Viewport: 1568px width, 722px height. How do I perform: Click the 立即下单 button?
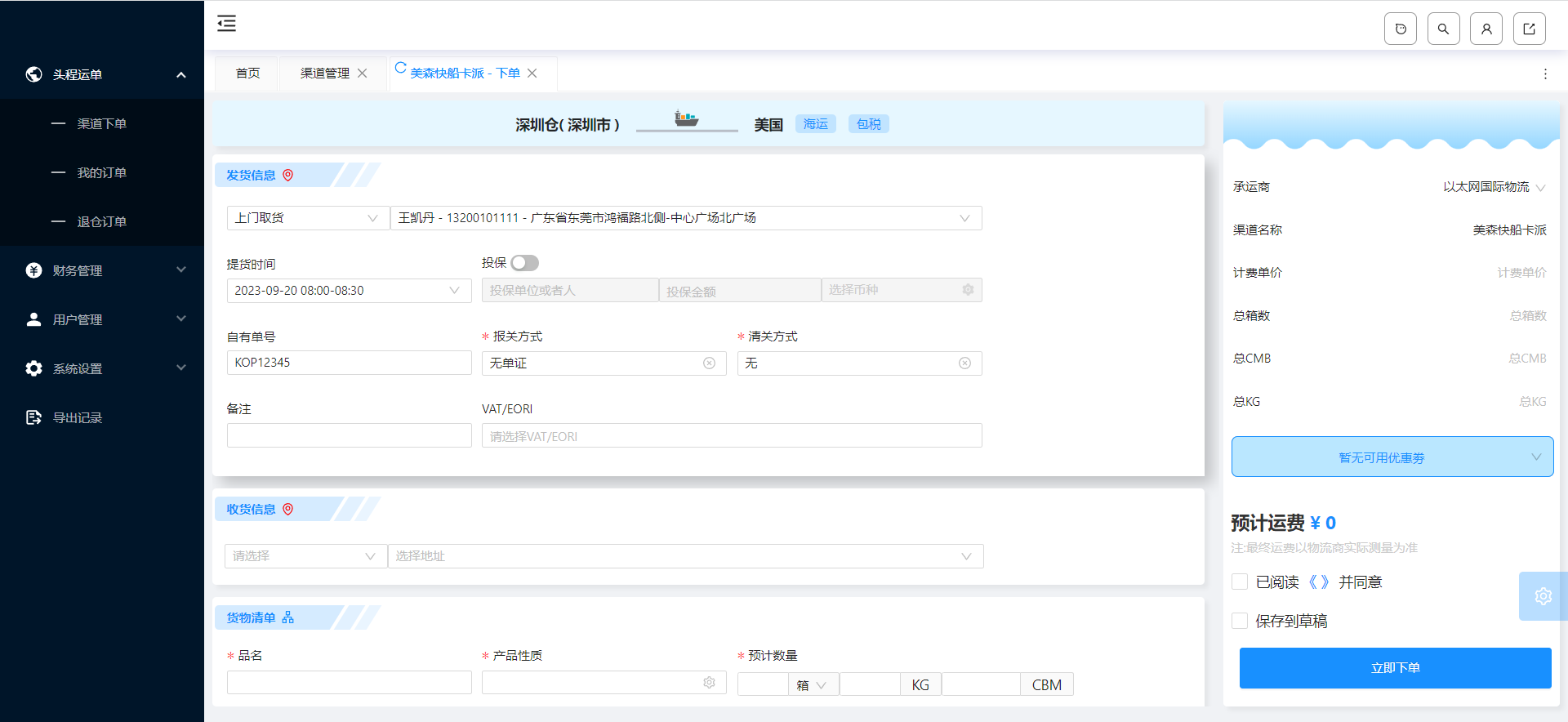(1396, 668)
